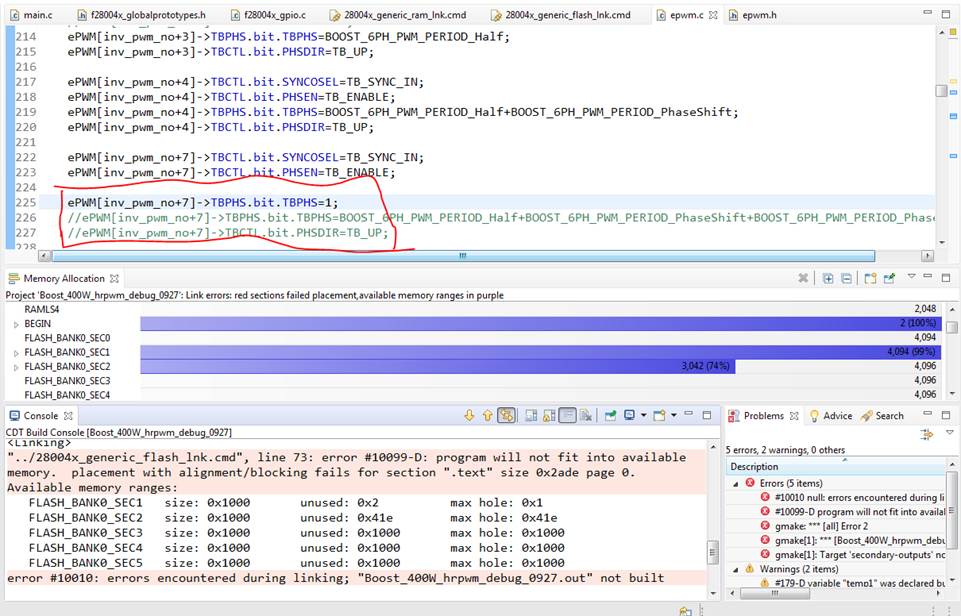Collapse Warnings (2 items) group
Viewport: 961px width, 616px height.
pos(736,569)
